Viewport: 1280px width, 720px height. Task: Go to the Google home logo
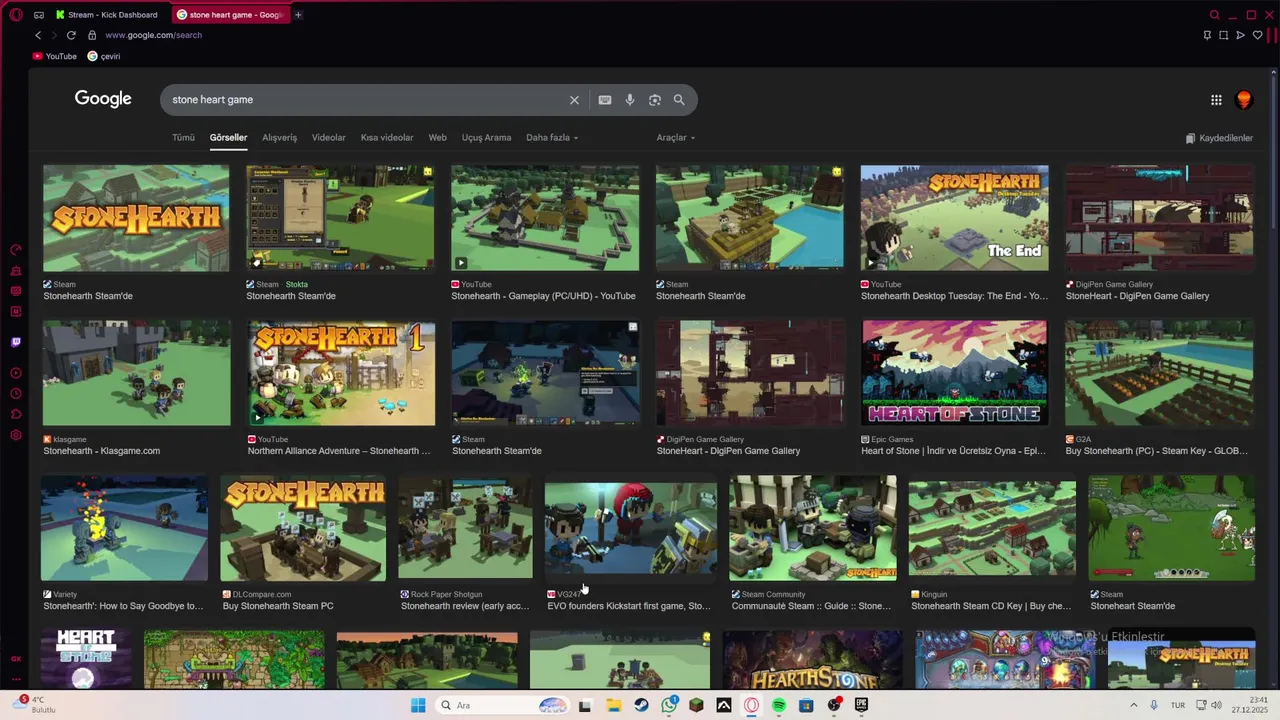point(103,99)
